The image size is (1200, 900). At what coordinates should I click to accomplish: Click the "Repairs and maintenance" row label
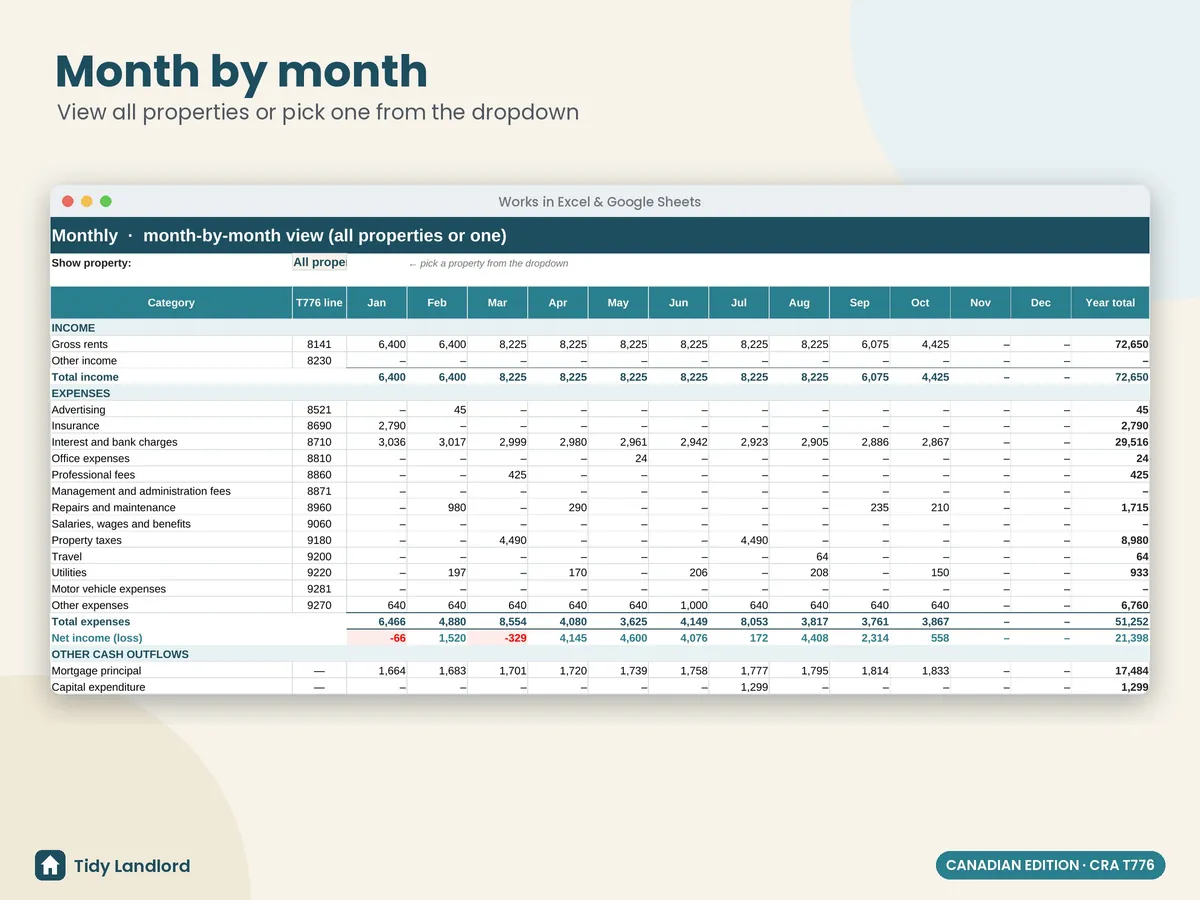[114, 508]
